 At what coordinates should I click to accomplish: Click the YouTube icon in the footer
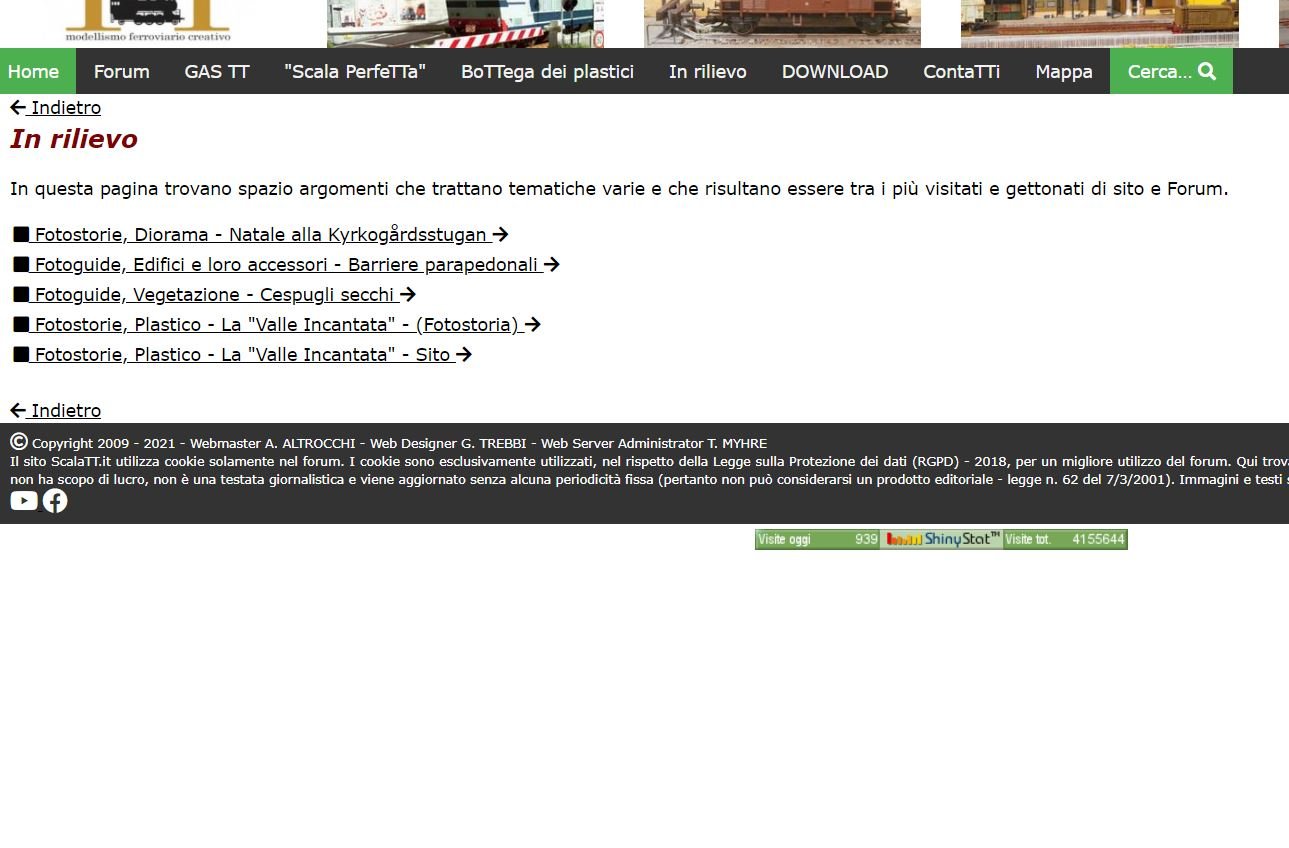coord(24,501)
